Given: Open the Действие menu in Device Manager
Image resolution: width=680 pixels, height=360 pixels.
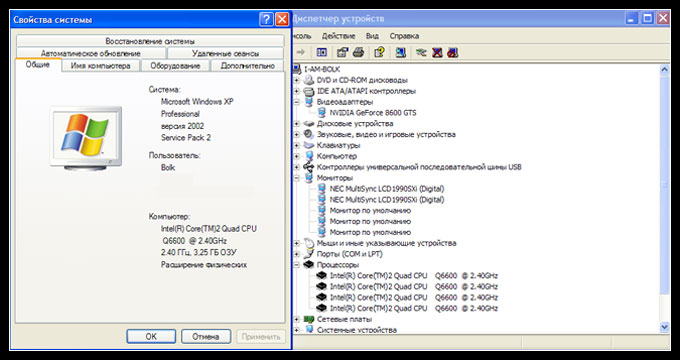Looking at the screenshot, I should [339, 36].
